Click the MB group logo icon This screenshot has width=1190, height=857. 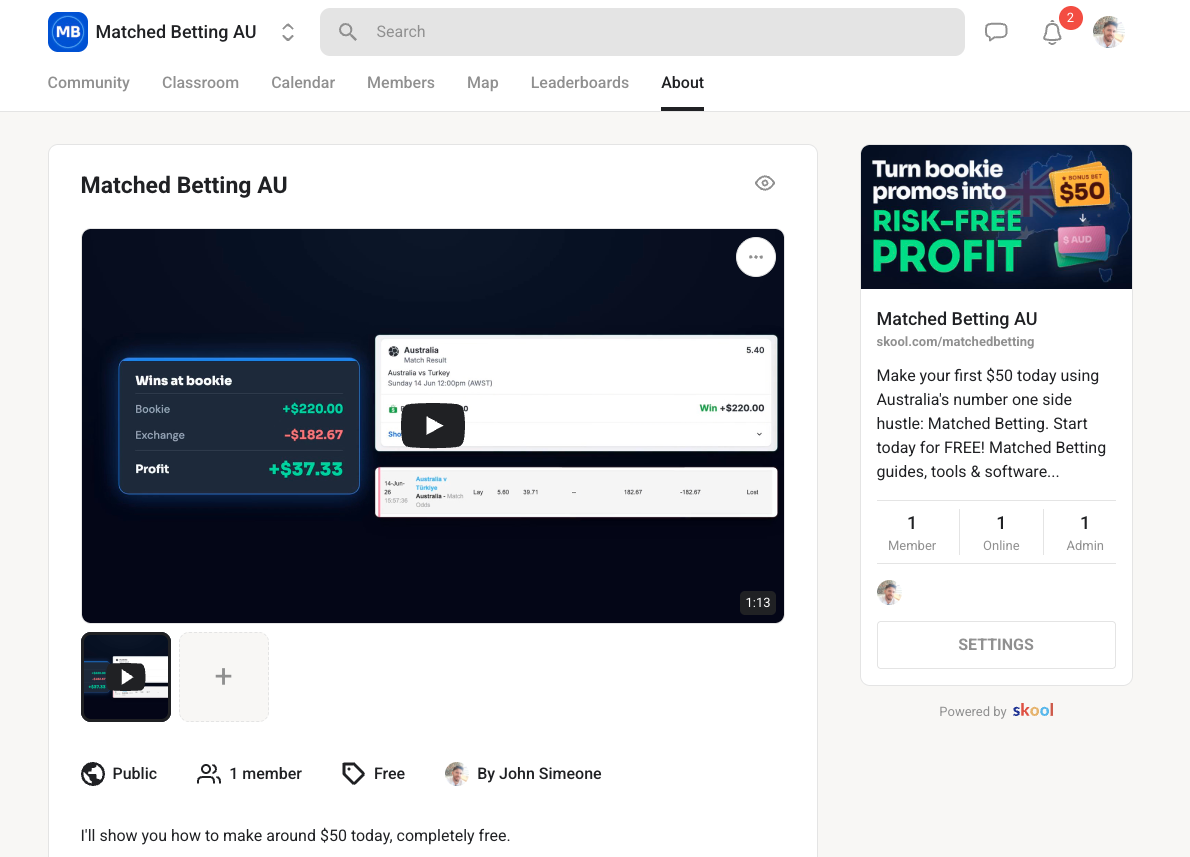point(68,32)
